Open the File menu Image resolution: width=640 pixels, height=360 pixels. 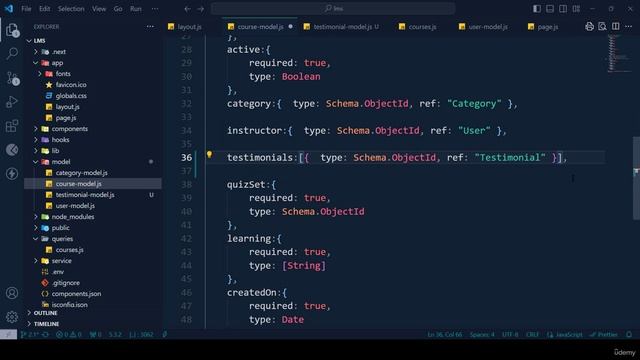[x=26, y=9]
